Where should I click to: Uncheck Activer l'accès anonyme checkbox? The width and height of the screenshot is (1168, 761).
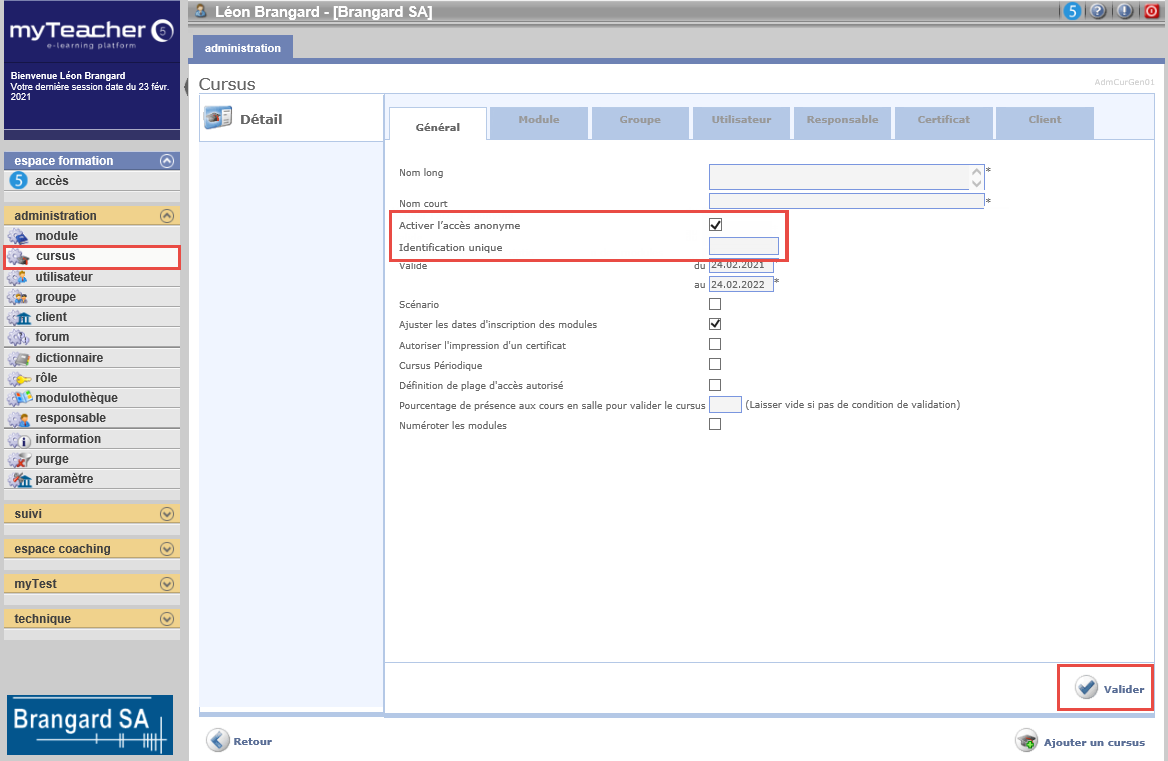(715, 225)
